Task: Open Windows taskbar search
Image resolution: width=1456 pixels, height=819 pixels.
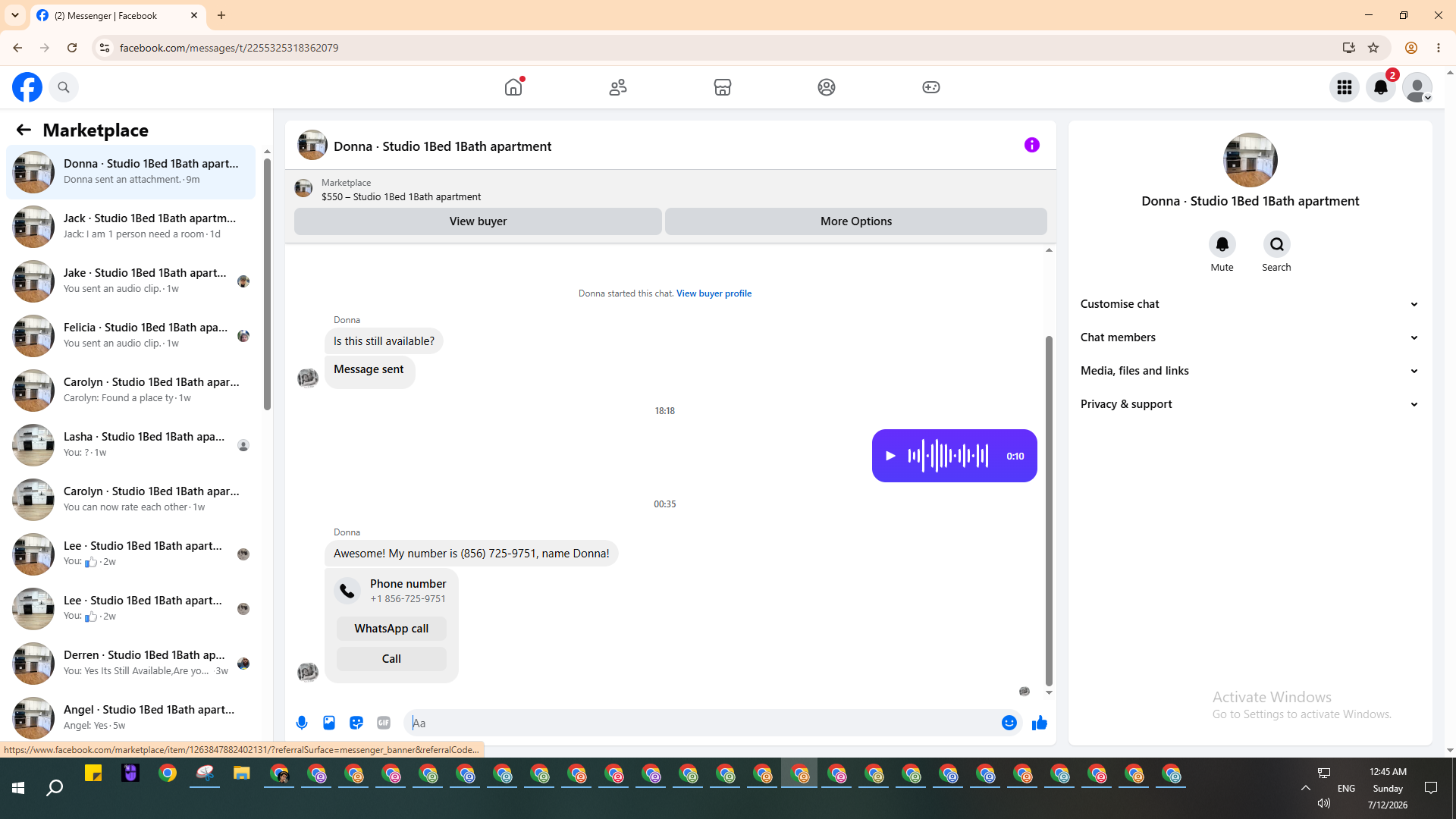Action: coord(55,788)
